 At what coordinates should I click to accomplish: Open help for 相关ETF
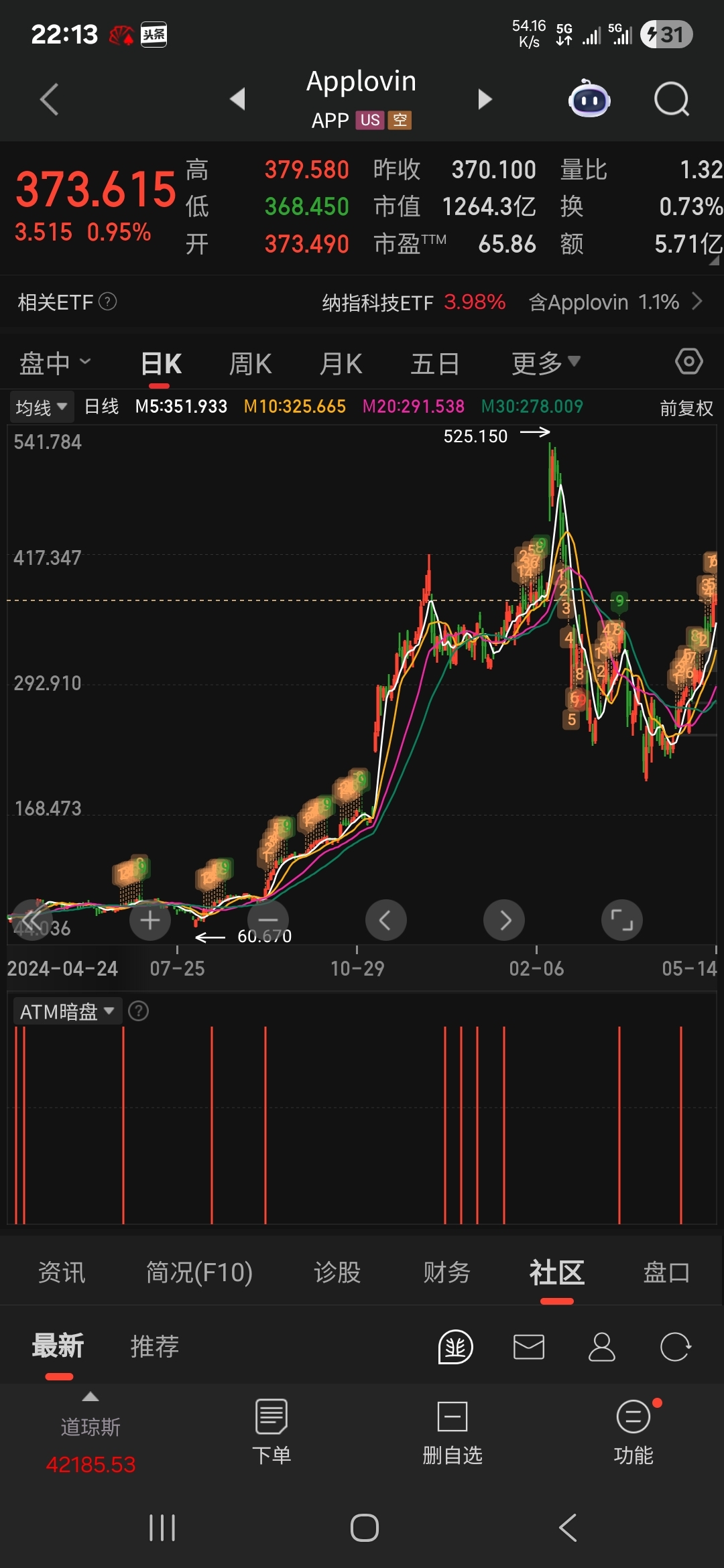(108, 302)
